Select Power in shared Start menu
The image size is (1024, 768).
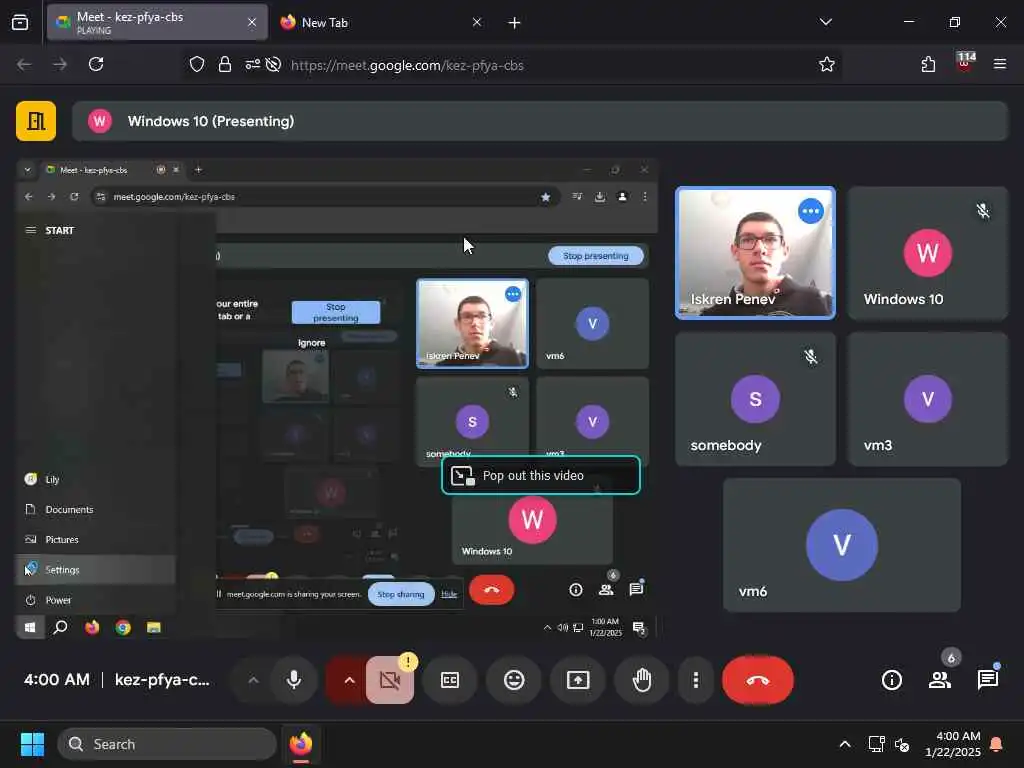point(95,600)
